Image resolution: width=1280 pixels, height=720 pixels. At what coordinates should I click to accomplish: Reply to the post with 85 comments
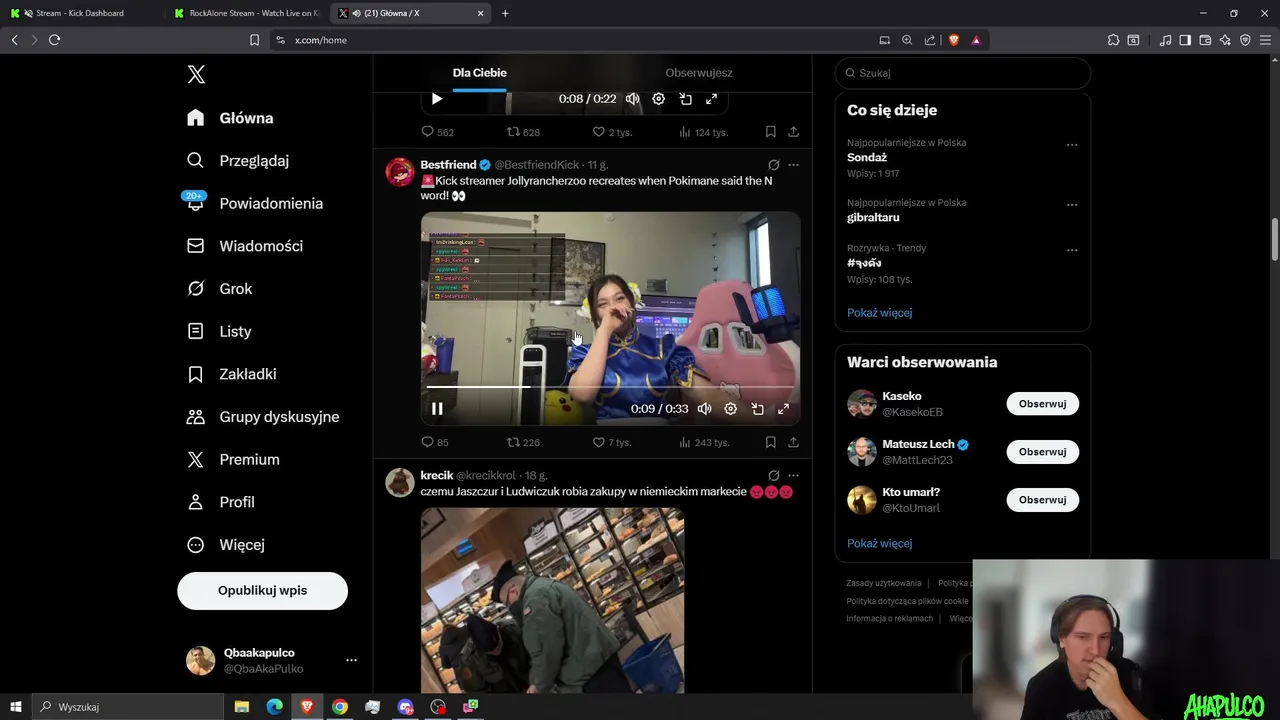pos(434,442)
